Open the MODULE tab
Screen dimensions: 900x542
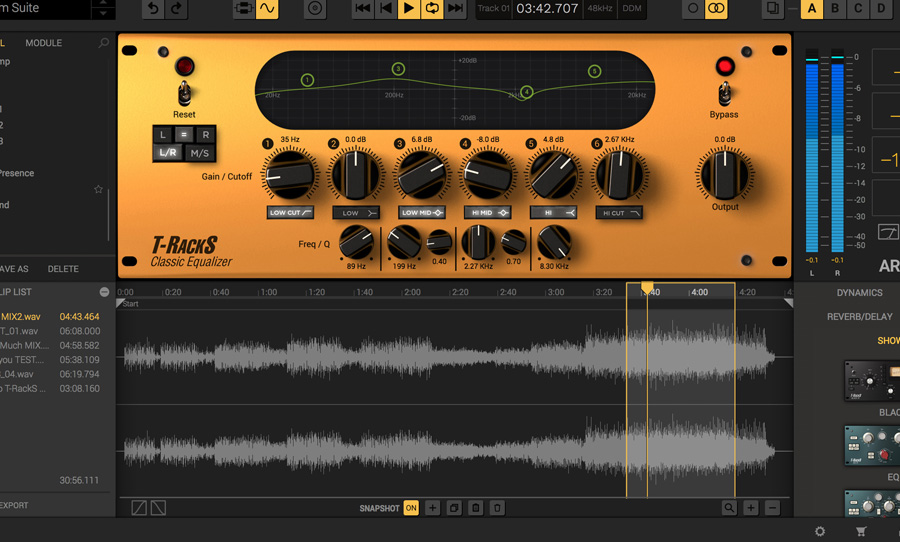pos(44,43)
